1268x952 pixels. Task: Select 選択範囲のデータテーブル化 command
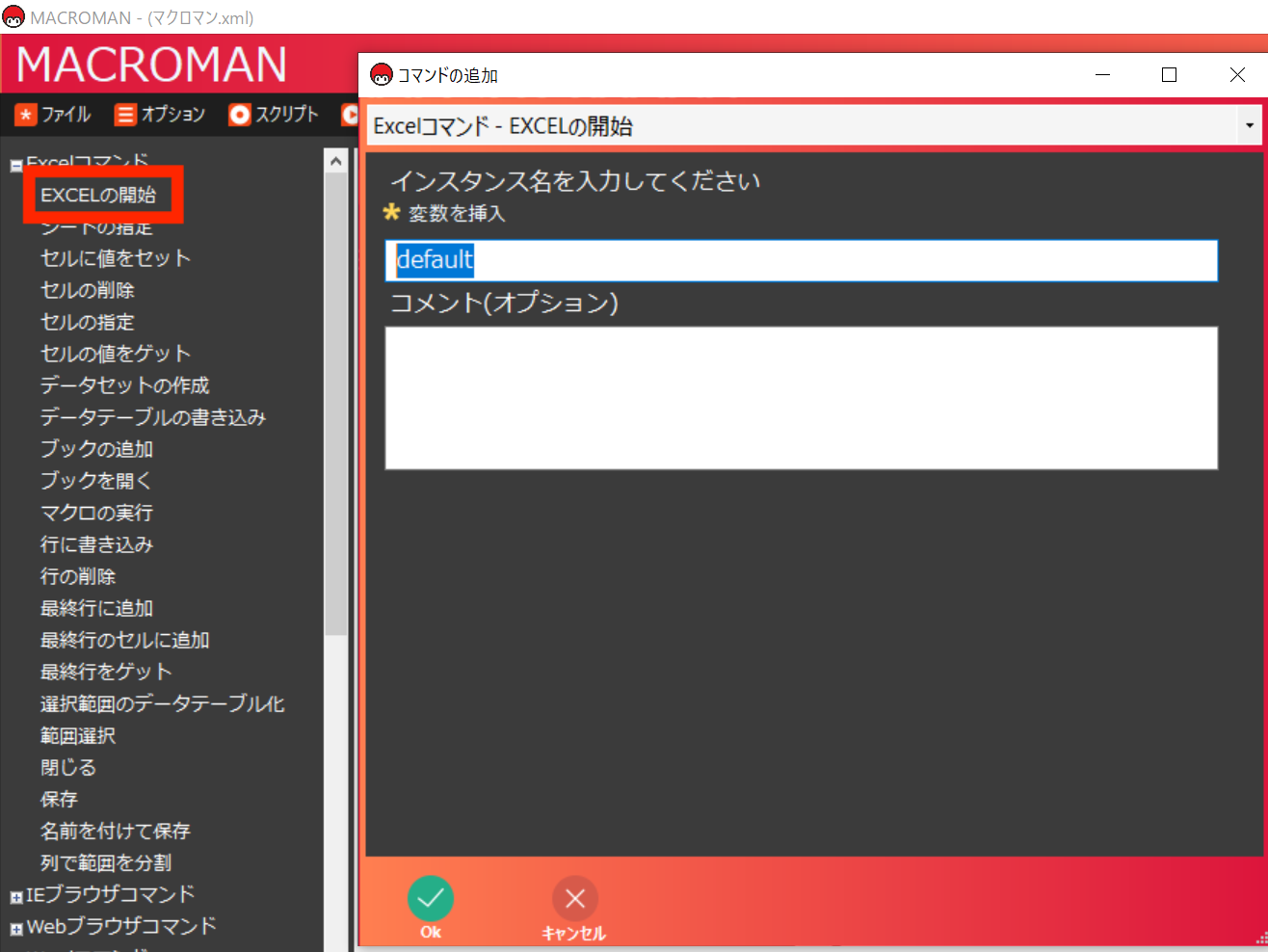tap(163, 703)
